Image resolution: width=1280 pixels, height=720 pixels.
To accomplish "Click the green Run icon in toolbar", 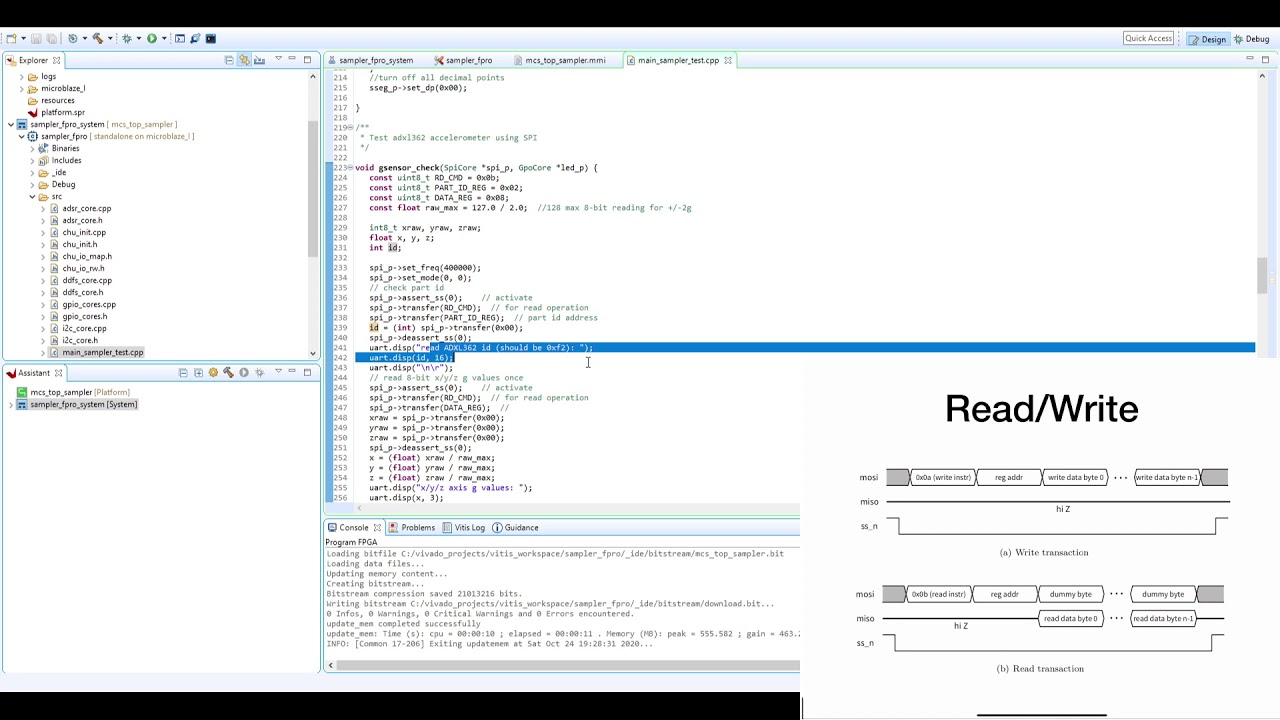I will 152,39.
